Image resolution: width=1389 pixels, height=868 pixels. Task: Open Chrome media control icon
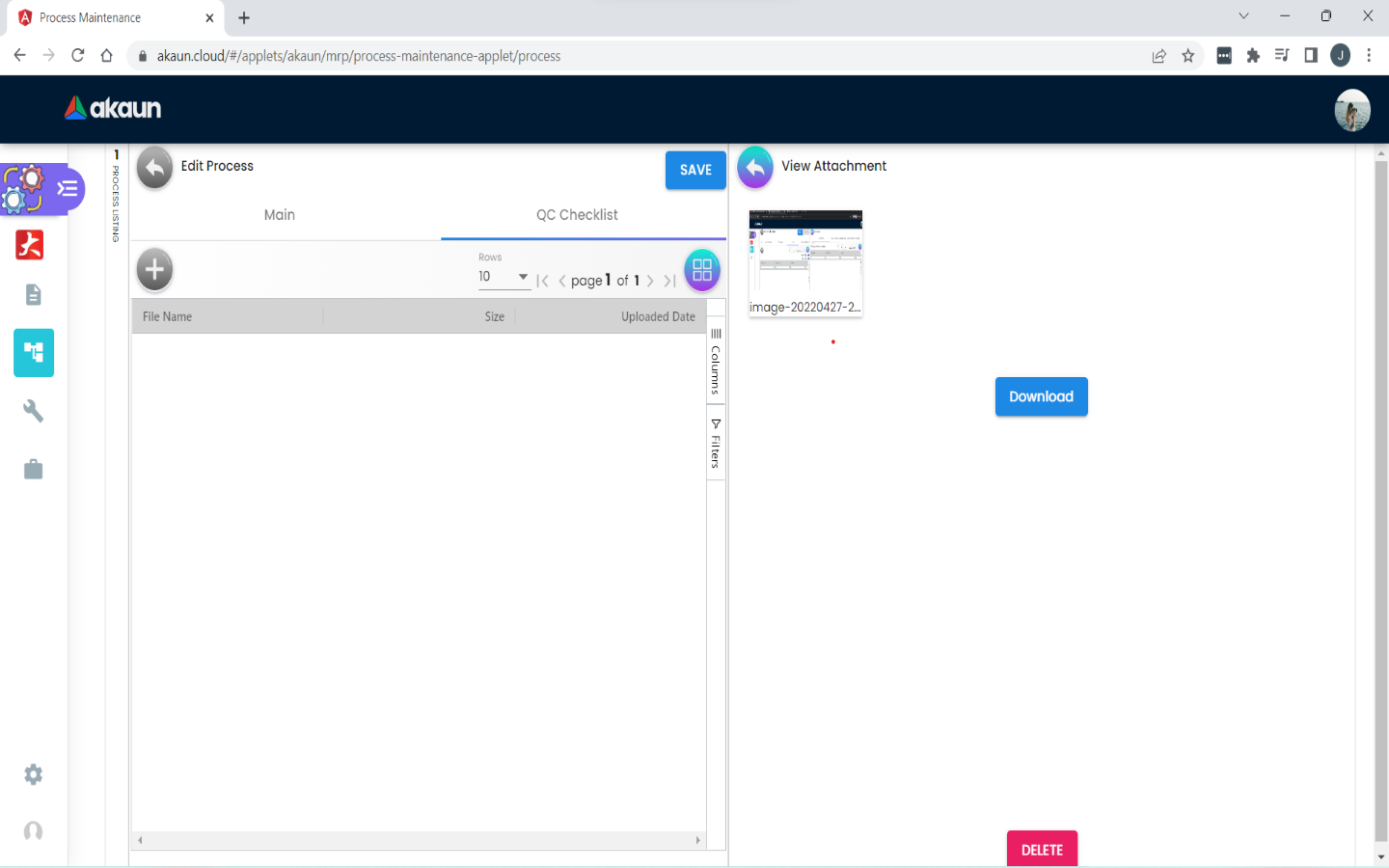tap(1282, 55)
